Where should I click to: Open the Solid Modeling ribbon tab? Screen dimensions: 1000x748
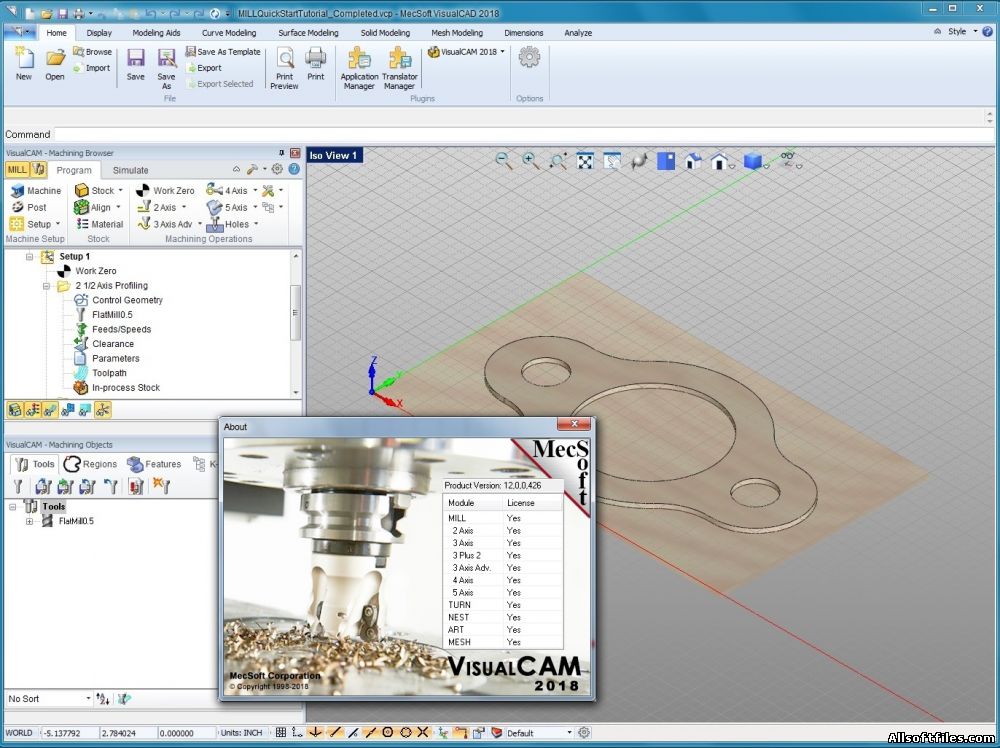pyautogui.click(x=385, y=32)
